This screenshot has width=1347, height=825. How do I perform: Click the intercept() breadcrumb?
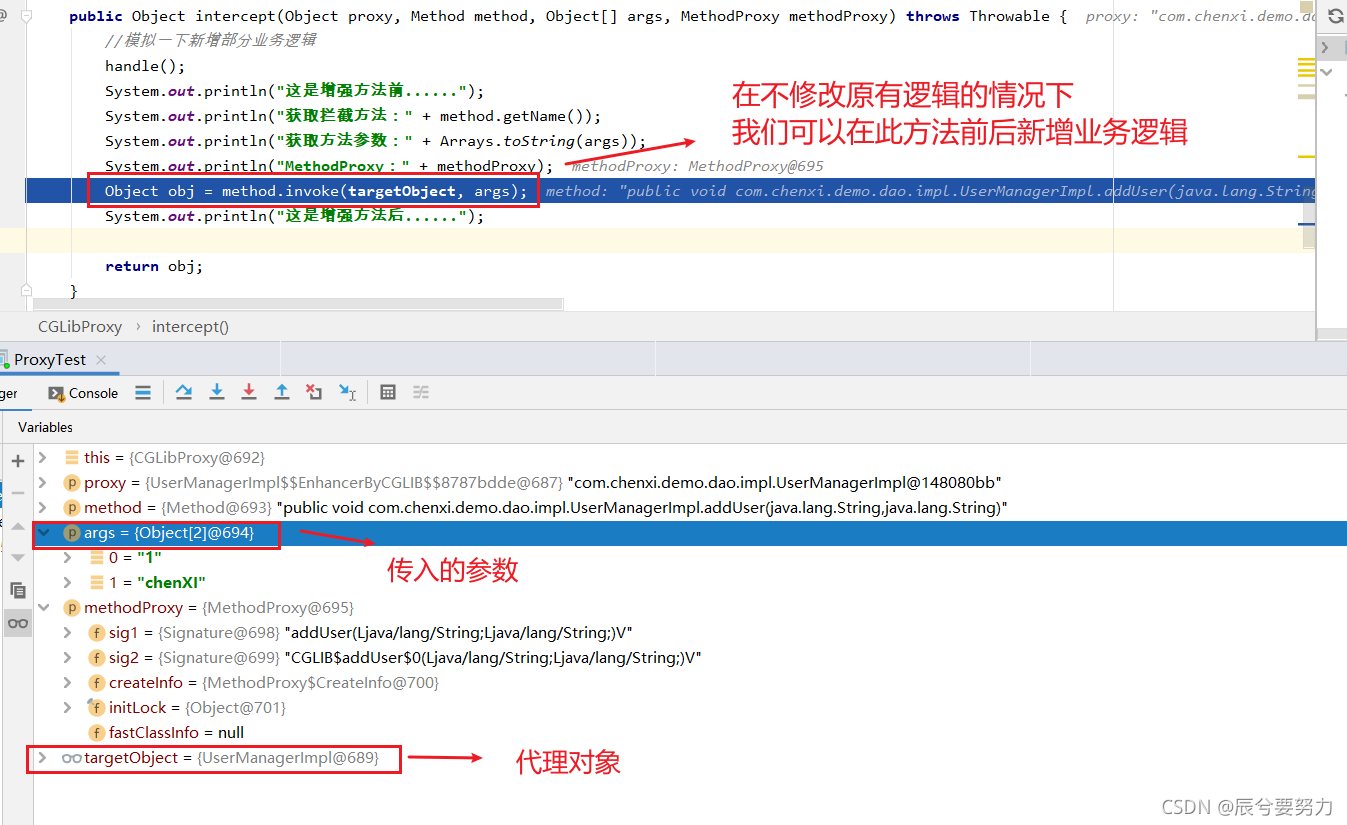click(190, 326)
